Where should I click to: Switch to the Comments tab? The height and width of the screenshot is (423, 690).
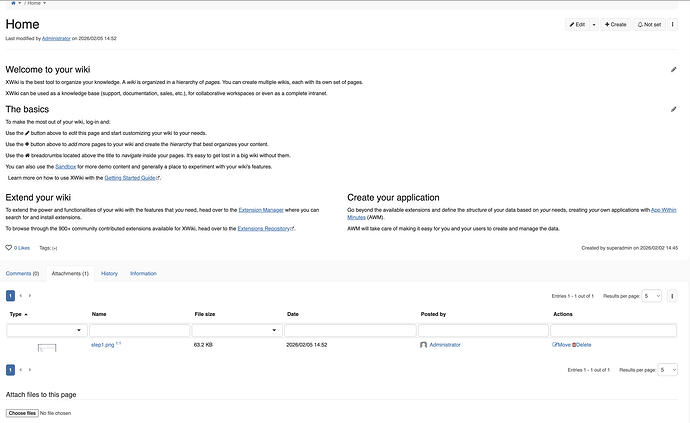(x=22, y=273)
